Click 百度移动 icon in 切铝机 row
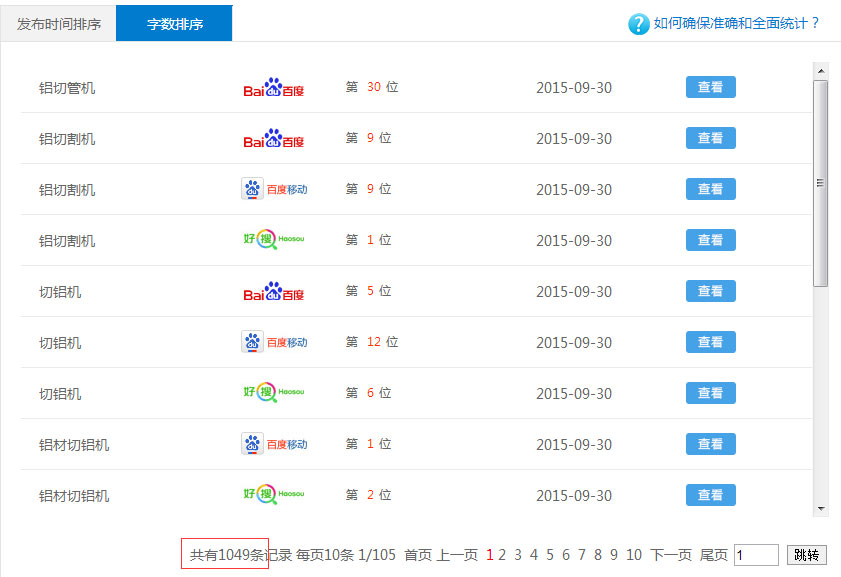841x577 pixels. (x=274, y=342)
